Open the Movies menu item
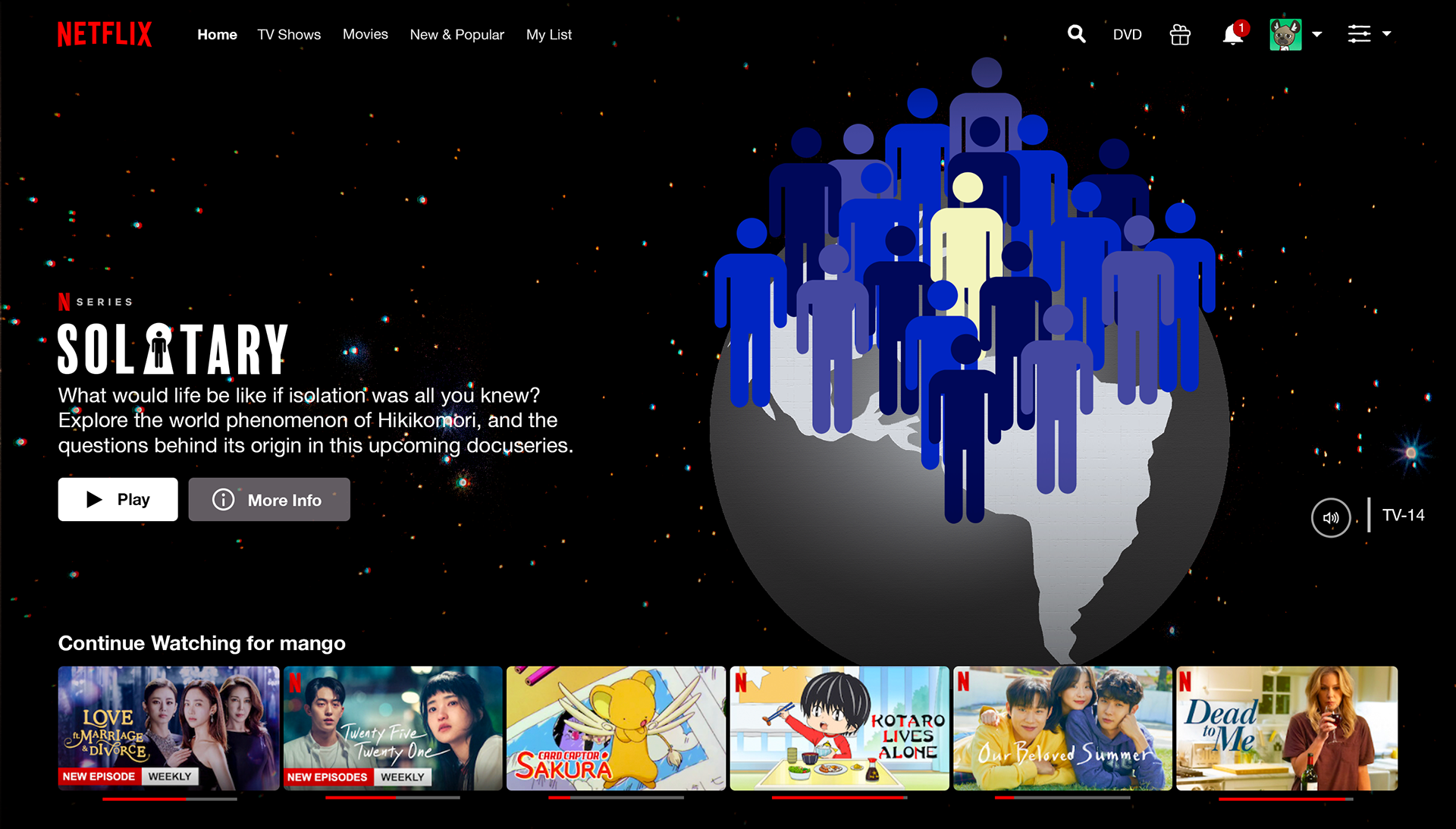The image size is (1456, 829). pyautogui.click(x=365, y=34)
